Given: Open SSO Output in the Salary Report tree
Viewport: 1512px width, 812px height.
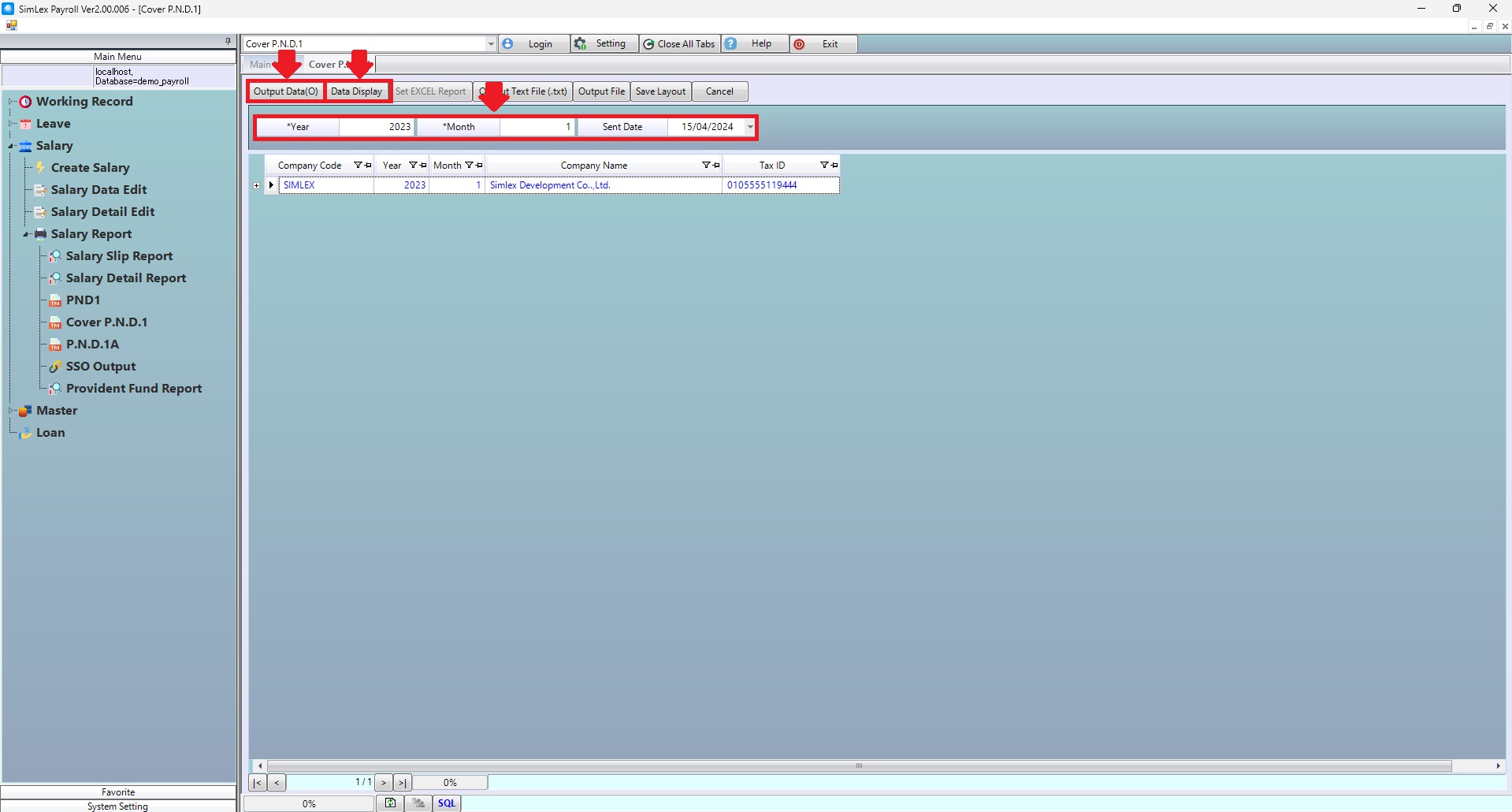Looking at the screenshot, I should tap(100, 367).
